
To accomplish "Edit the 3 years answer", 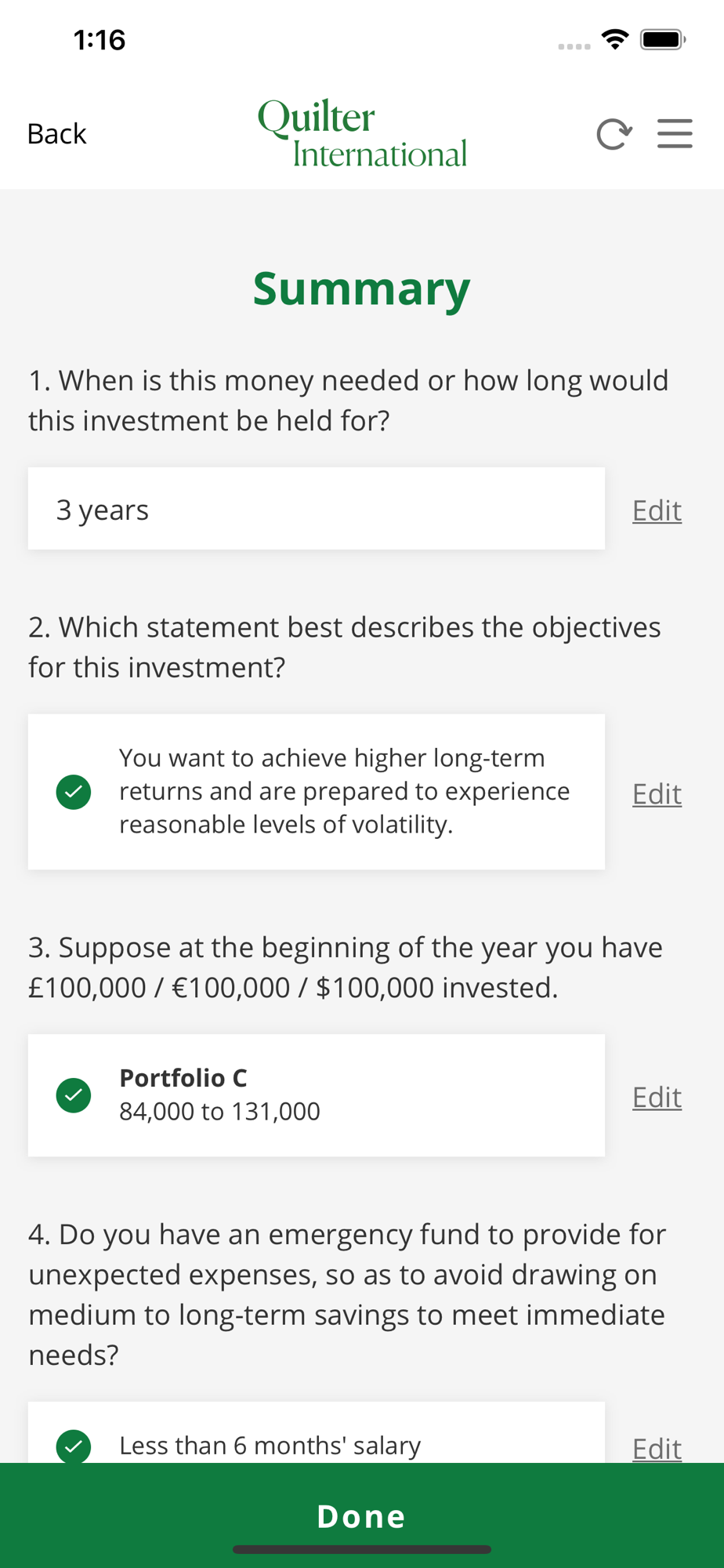I will pos(657,510).
